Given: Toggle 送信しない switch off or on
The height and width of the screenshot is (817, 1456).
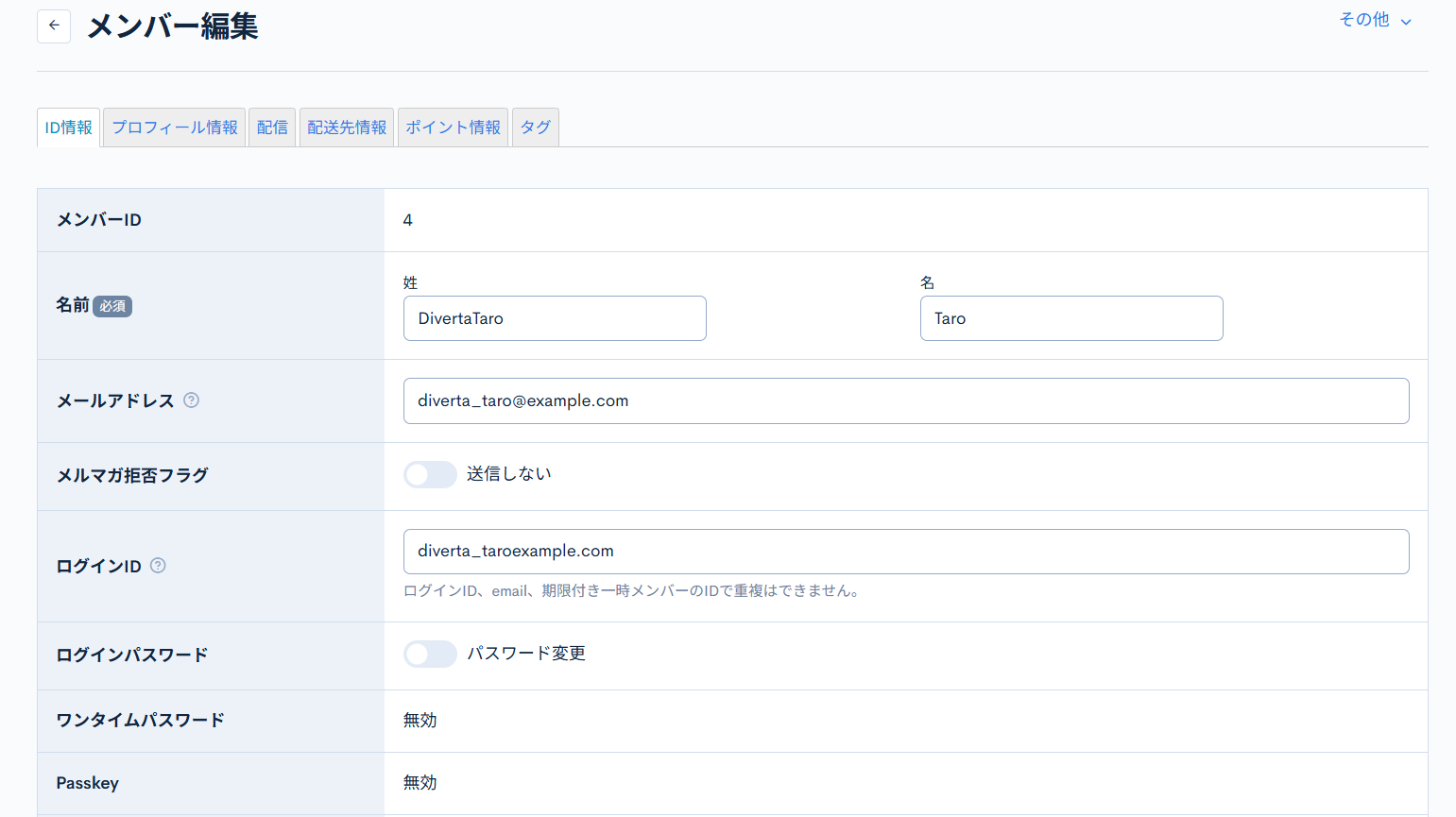Looking at the screenshot, I should (430, 474).
